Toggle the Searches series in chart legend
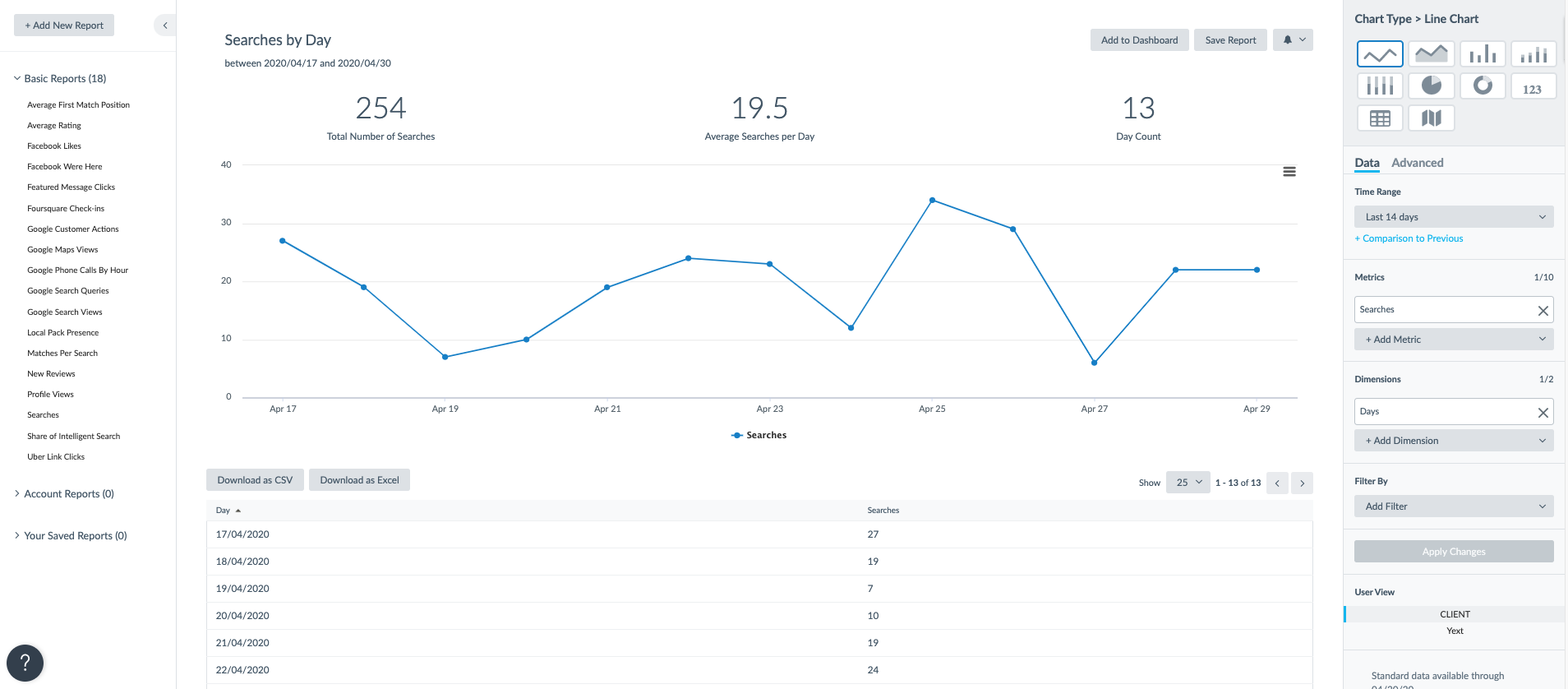This screenshot has width=1568, height=689. (759, 436)
